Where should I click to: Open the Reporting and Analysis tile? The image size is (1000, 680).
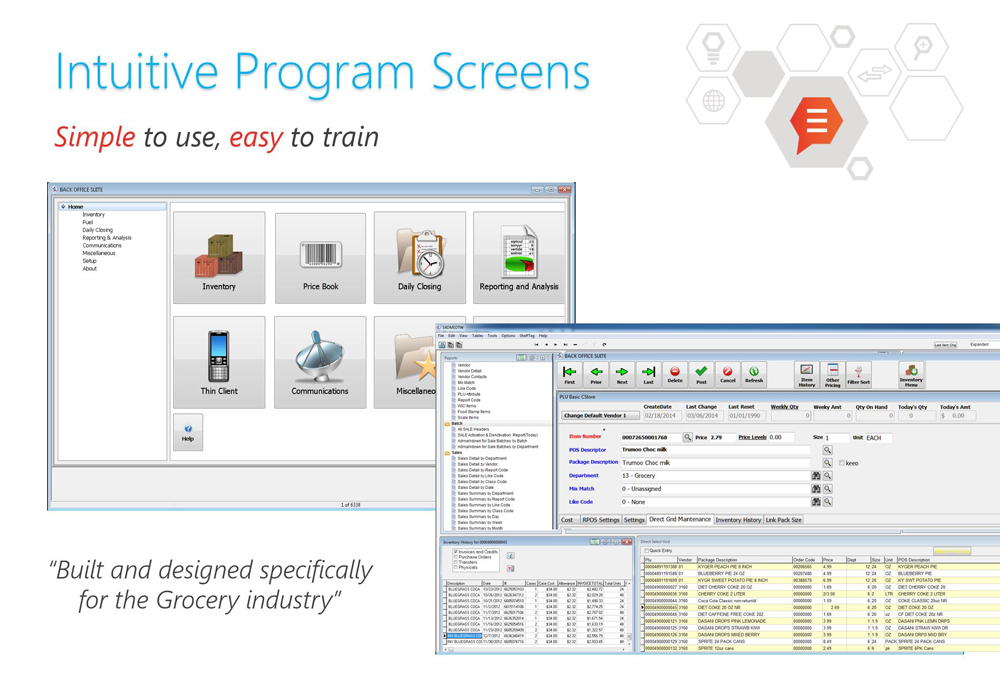(x=518, y=258)
